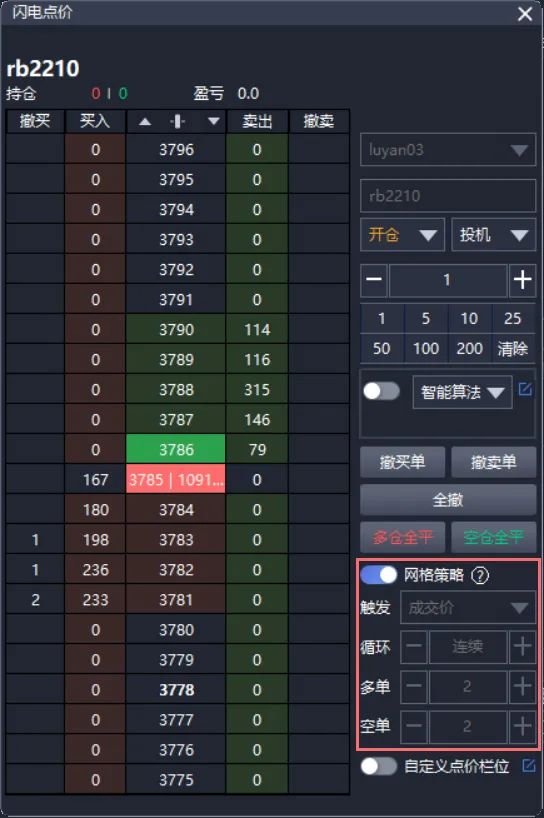Set quantity preset 50
Image resolution: width=544 pixels, height=818 pixels.
tap(382, 348)
